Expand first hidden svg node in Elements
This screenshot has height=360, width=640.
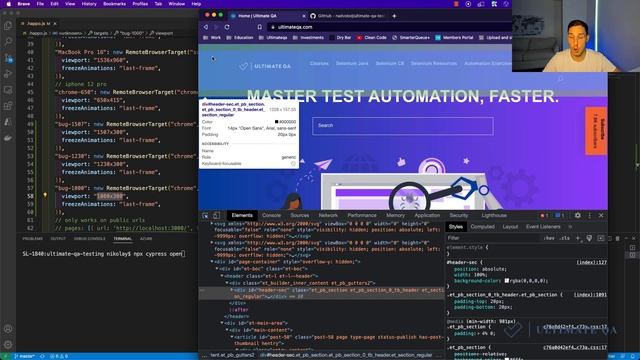point(212,224)
